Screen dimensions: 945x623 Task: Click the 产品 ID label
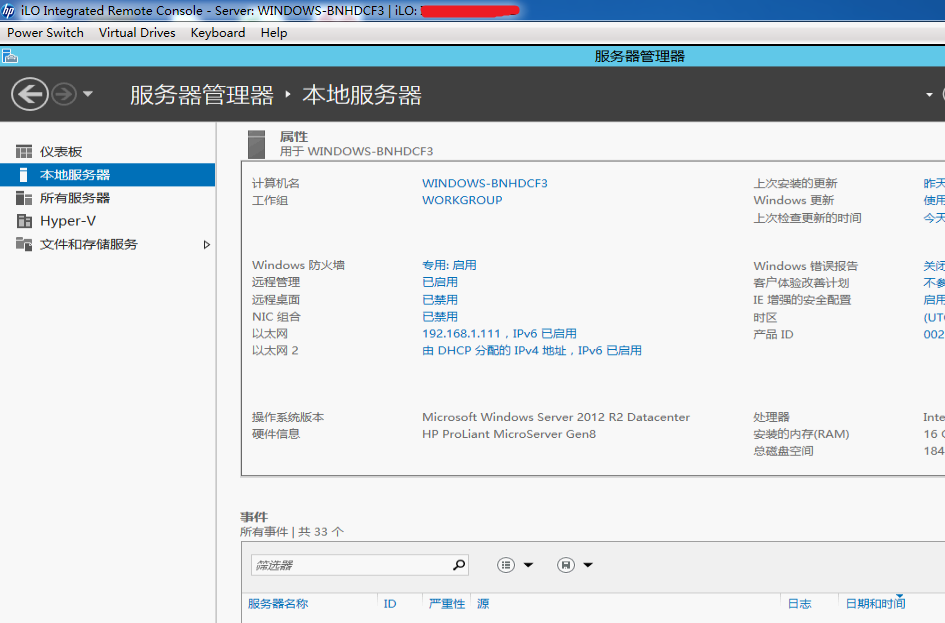coord(773,334)
